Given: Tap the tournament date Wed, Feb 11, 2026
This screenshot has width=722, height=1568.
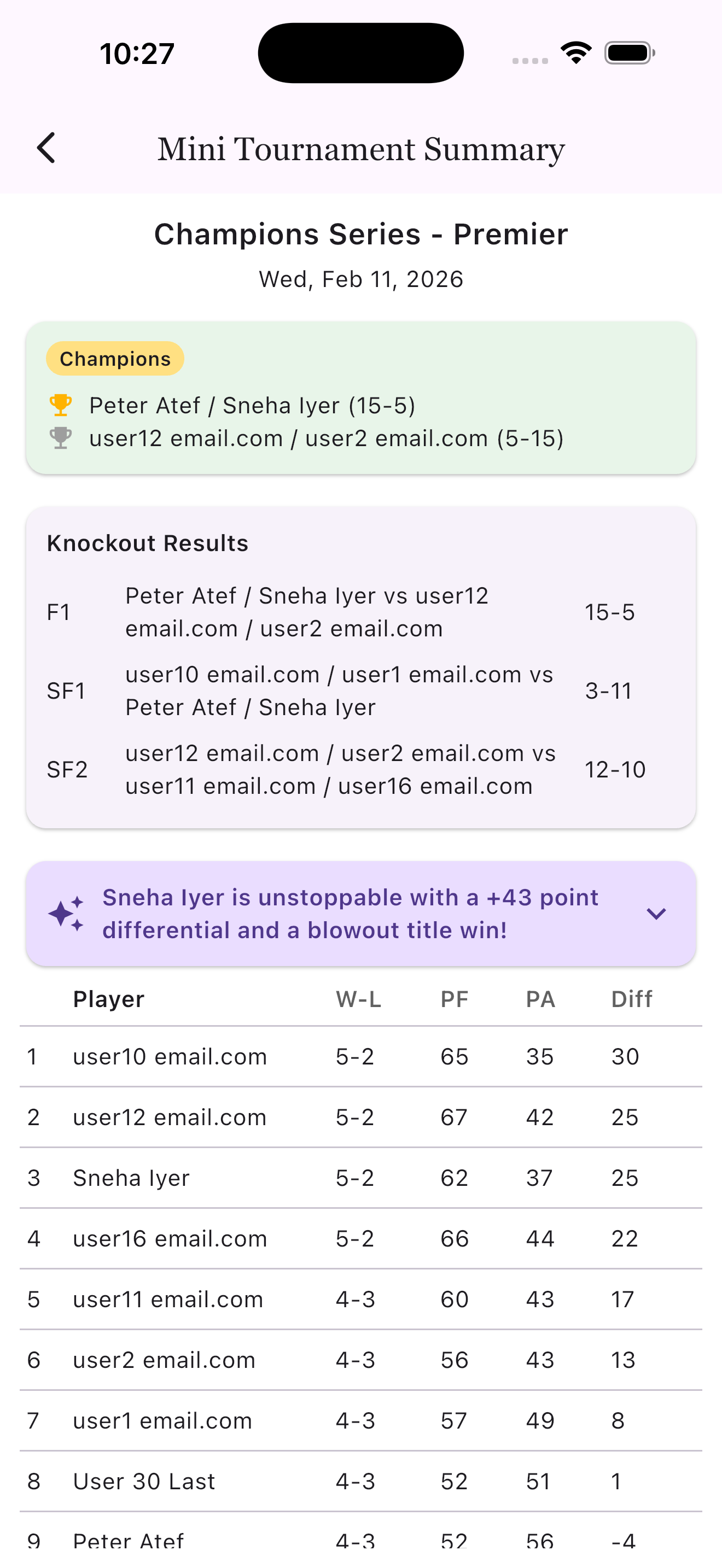Looking at the screenshot, I should click(x=361, y=279).
